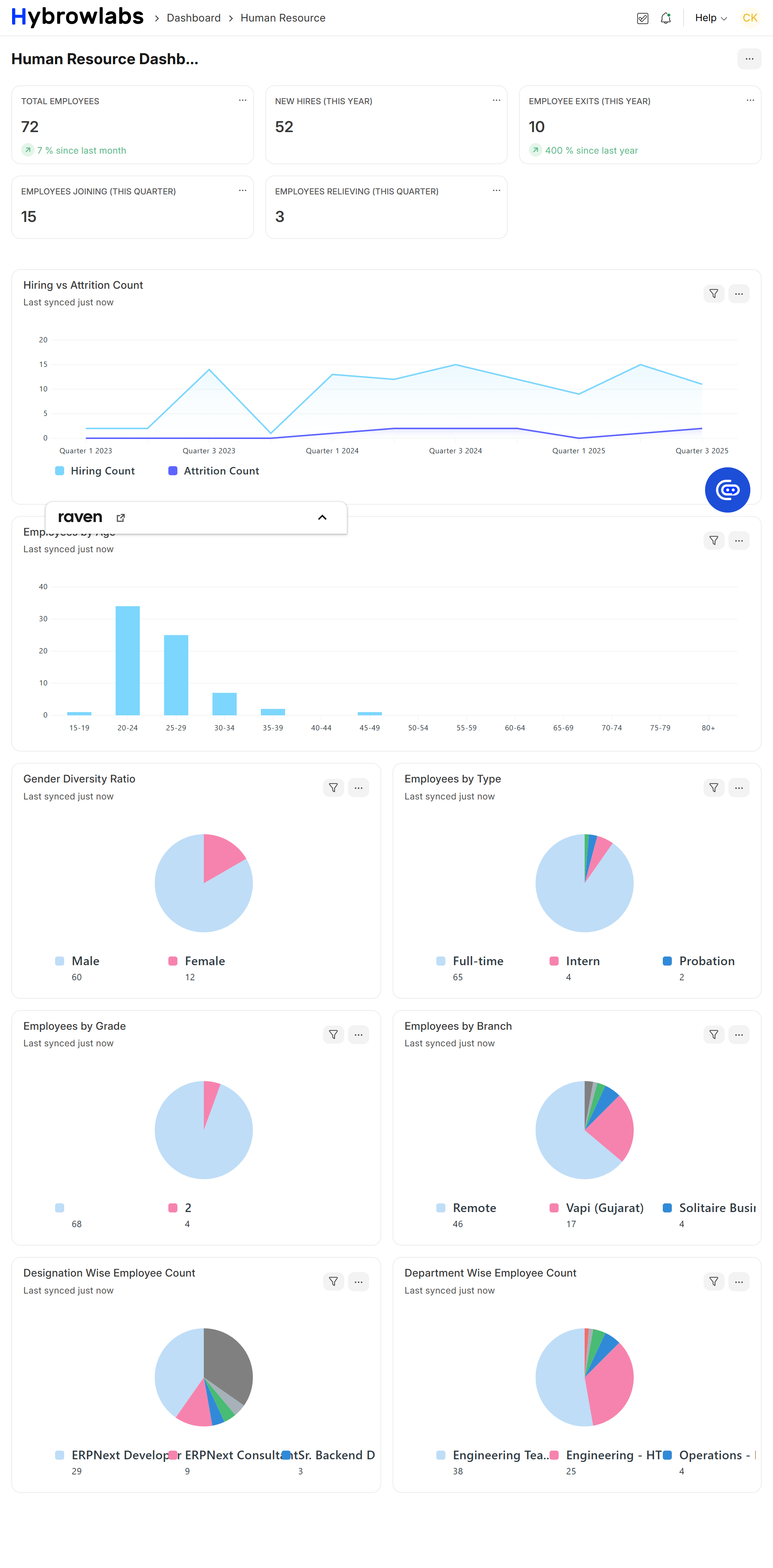The height and width of the screenshot is (1568, 773).
Task: Collapse the Raven panel chevron
Action: pyautogui.click(x=323, y=518)
